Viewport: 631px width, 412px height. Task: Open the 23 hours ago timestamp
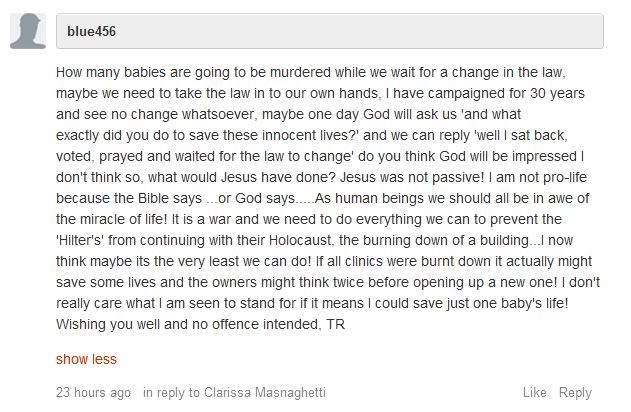tap(93, 392)
